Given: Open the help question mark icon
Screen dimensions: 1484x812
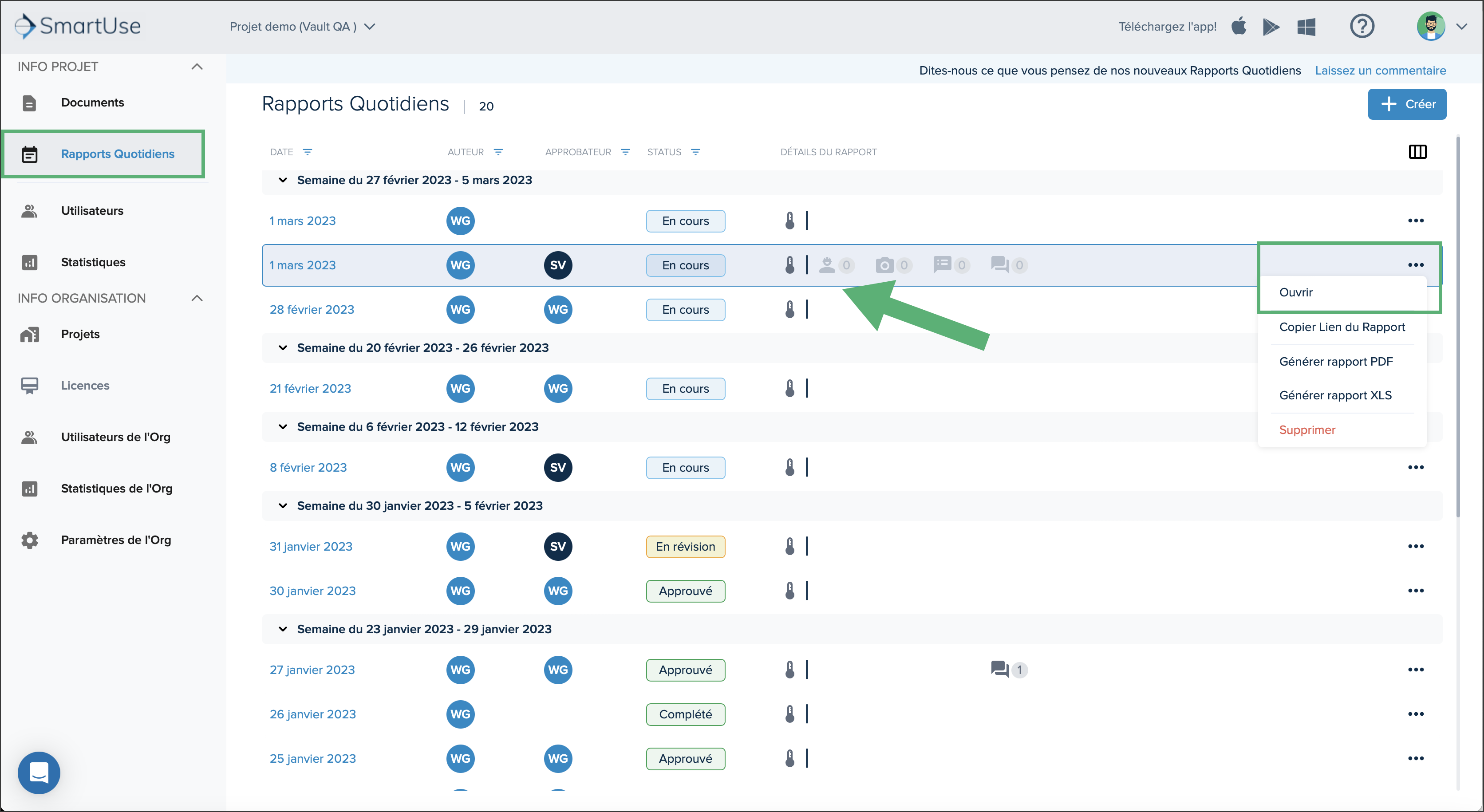Looking at the screenshot, I should [1362, 27].
